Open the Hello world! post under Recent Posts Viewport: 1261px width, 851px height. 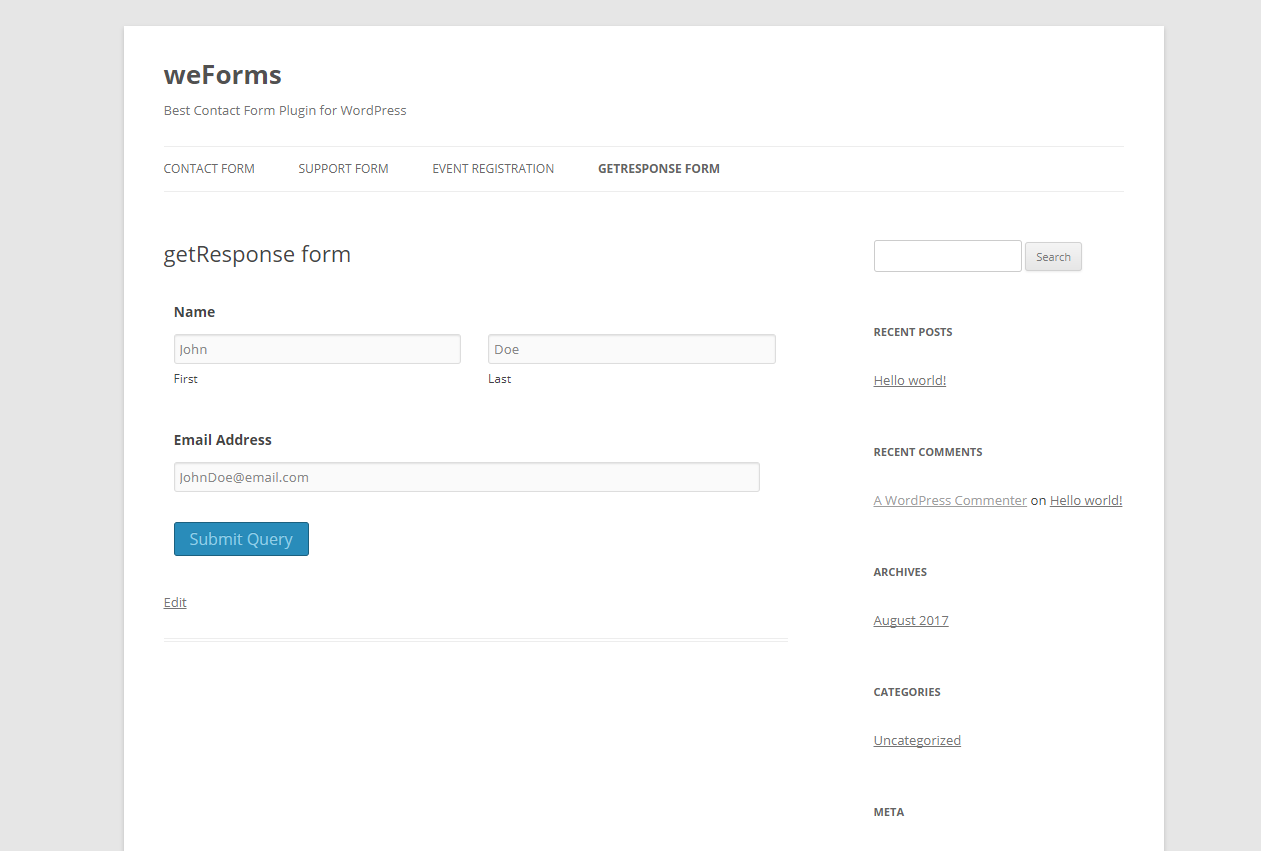tap(909, 380)
